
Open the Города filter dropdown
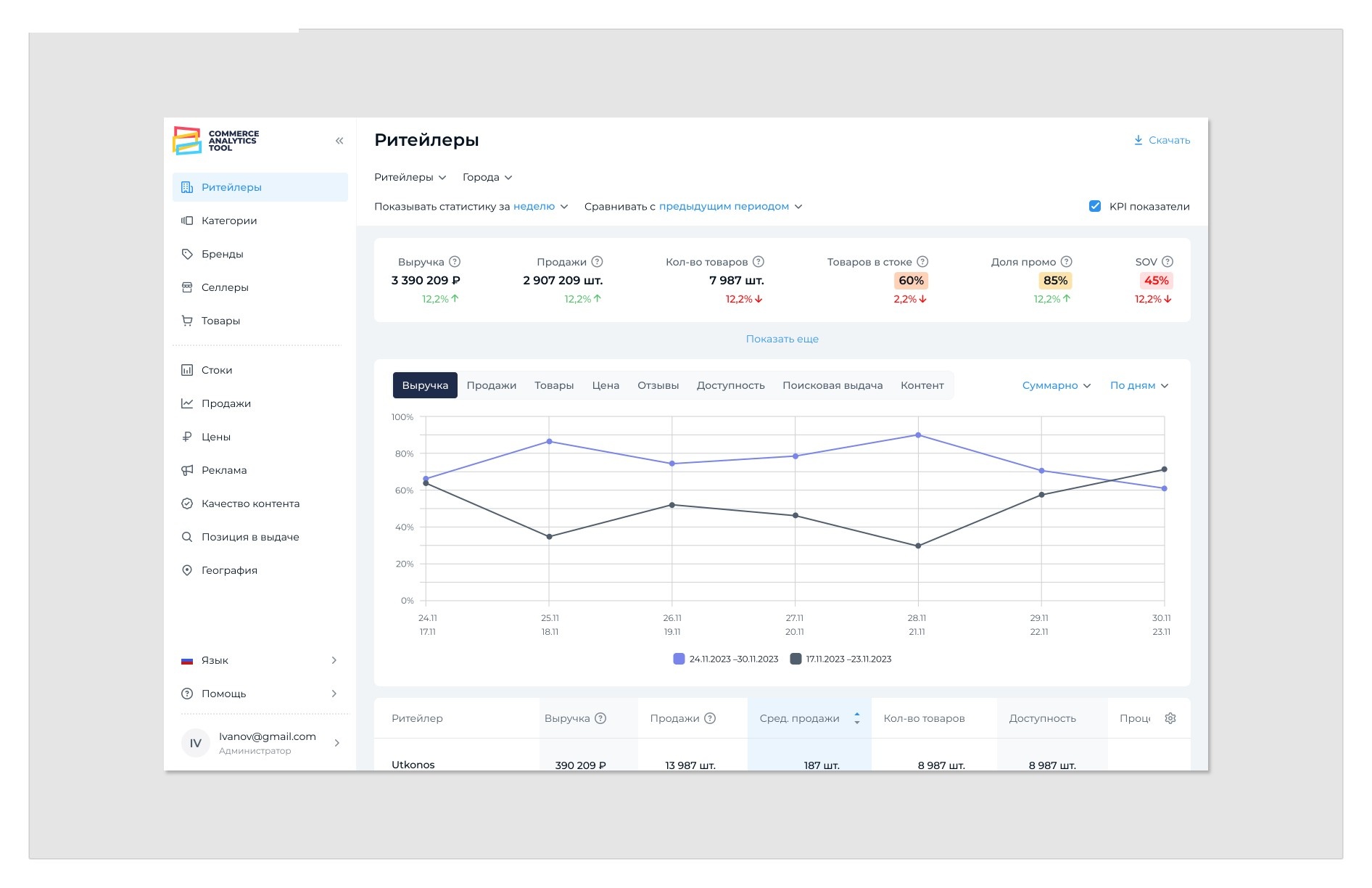(x=487, y=178)
